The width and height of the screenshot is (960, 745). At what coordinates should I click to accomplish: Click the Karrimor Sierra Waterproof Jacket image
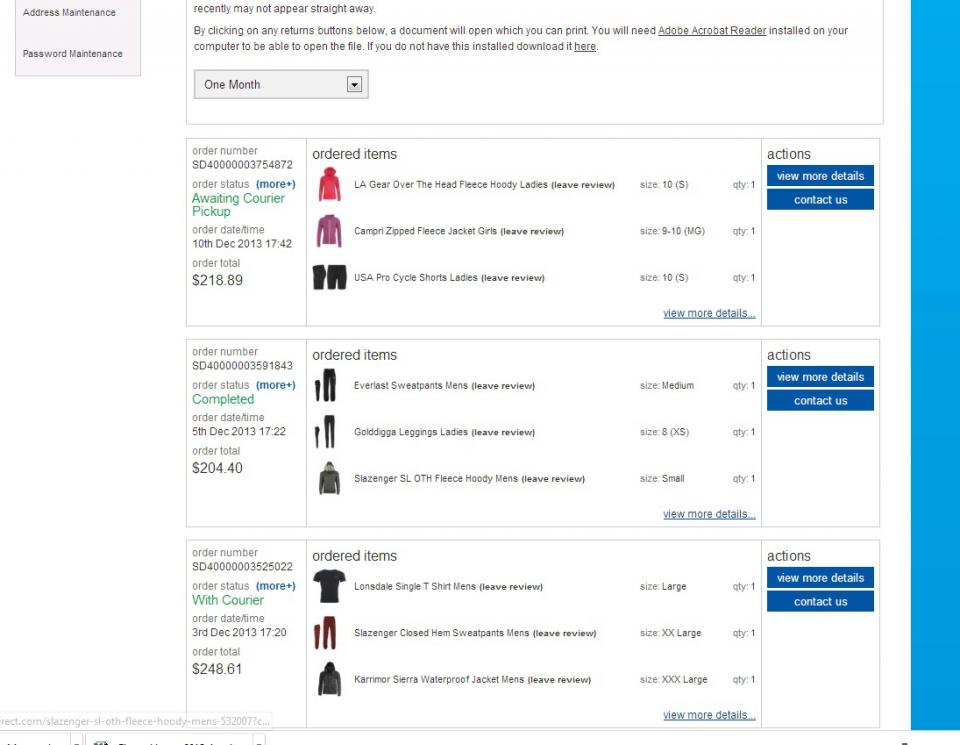tap(329, 680)
